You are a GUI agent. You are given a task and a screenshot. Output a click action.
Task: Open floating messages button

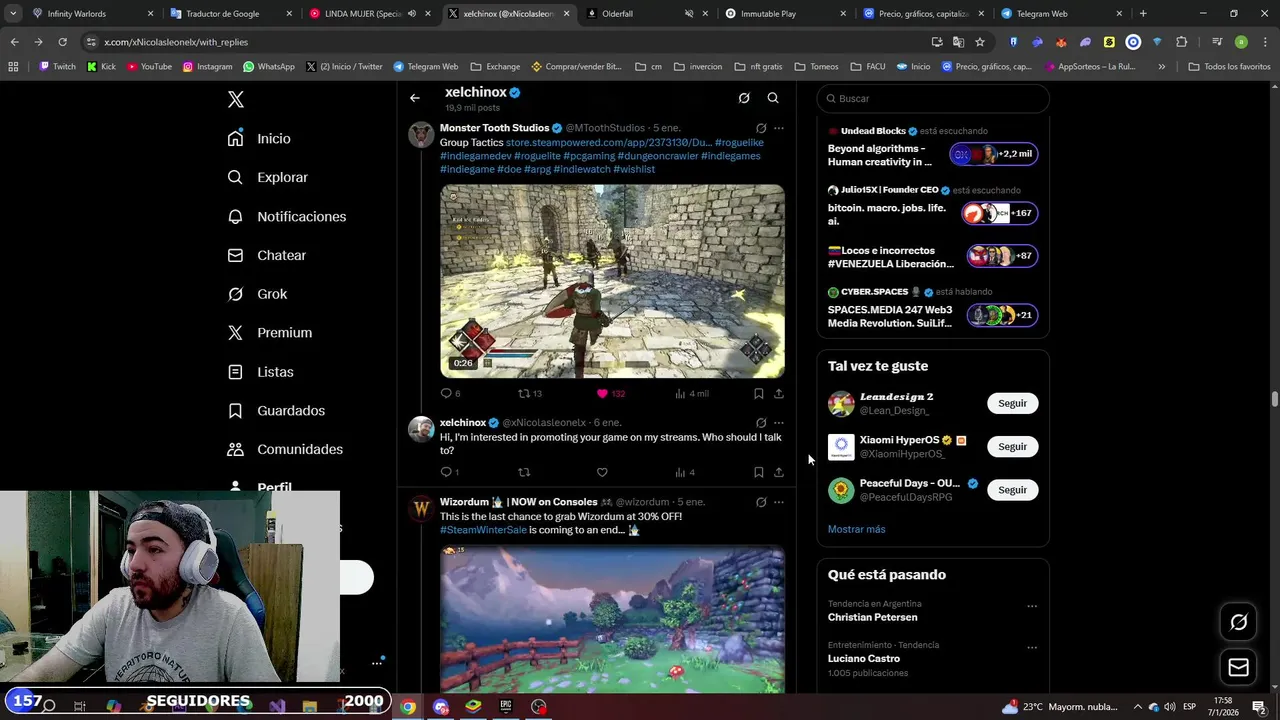coord(1238,667)
